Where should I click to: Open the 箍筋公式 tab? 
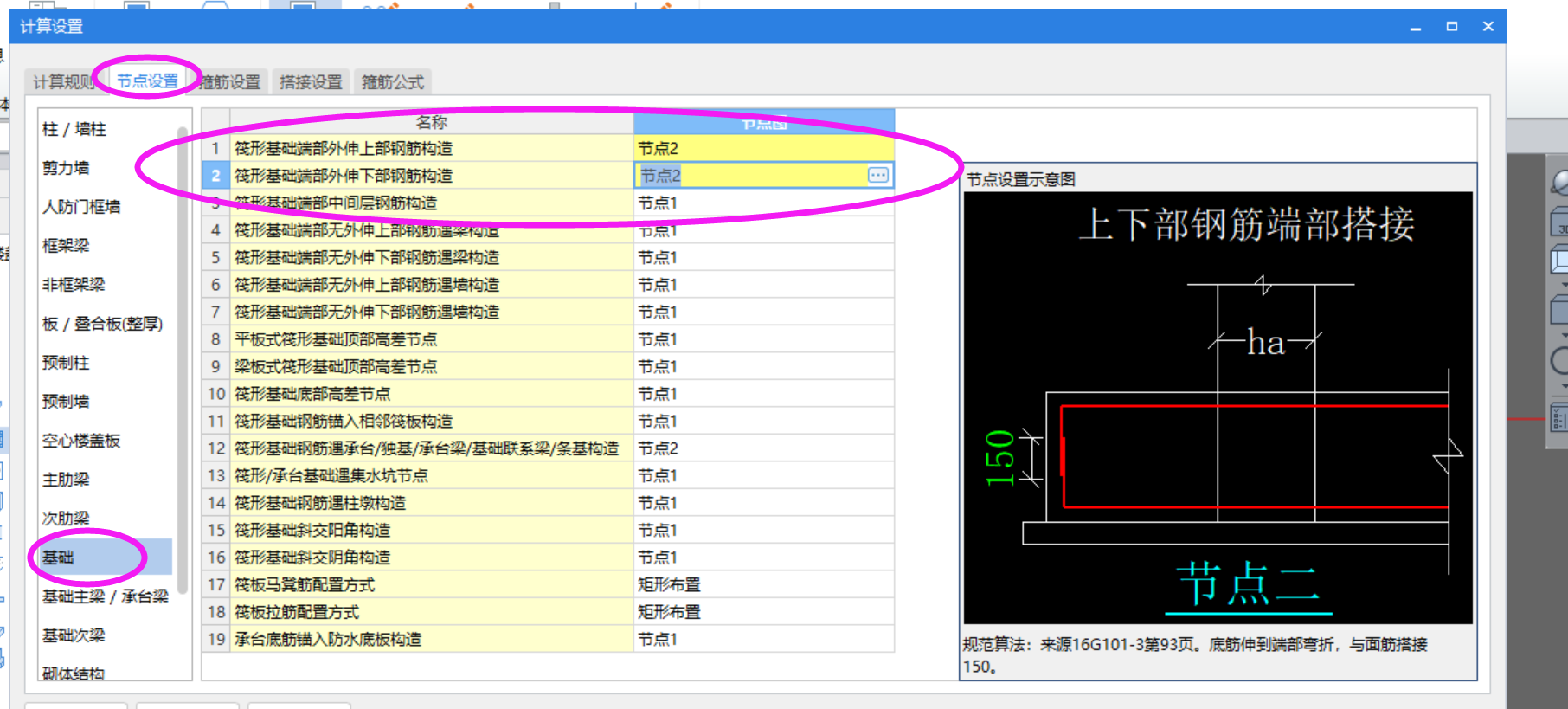[x=392, y=82]
